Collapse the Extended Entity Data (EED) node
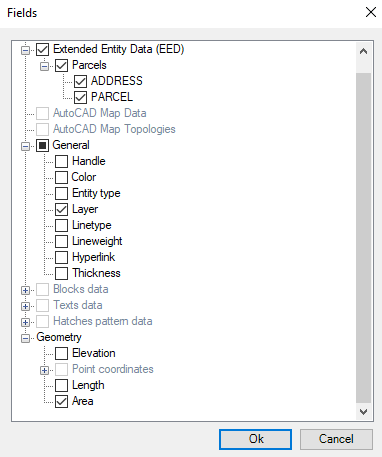Image resolution: width=382 pixels, height=457 pixels. 25,50
